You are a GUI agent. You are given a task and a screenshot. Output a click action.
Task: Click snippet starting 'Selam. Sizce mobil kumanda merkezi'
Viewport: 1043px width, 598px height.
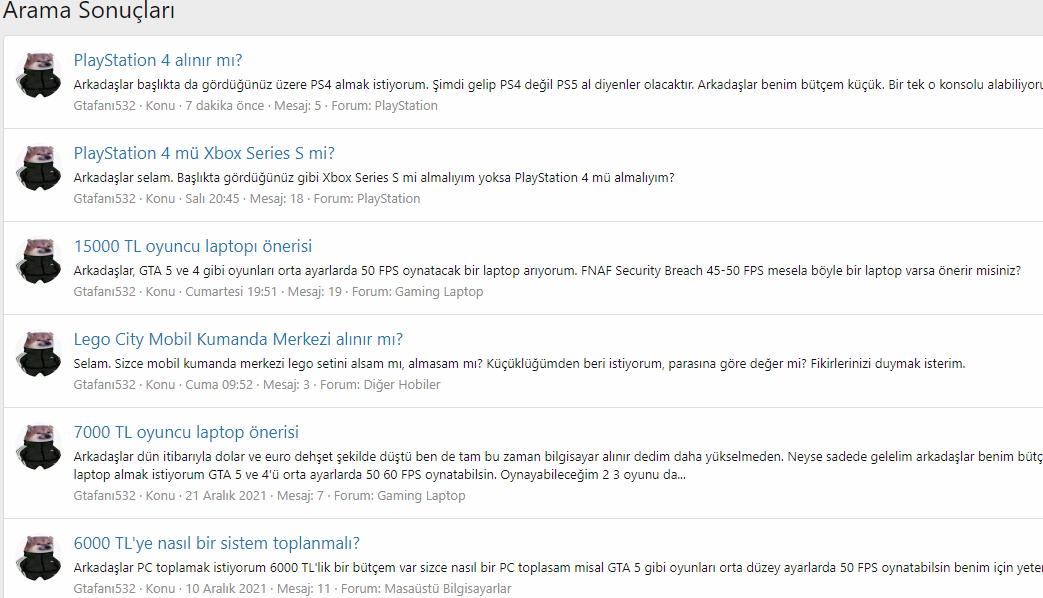519,365
